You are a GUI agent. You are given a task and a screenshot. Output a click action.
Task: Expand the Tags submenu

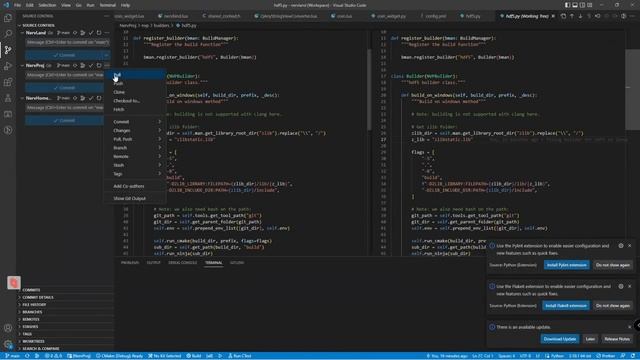(x=135, y=174)
